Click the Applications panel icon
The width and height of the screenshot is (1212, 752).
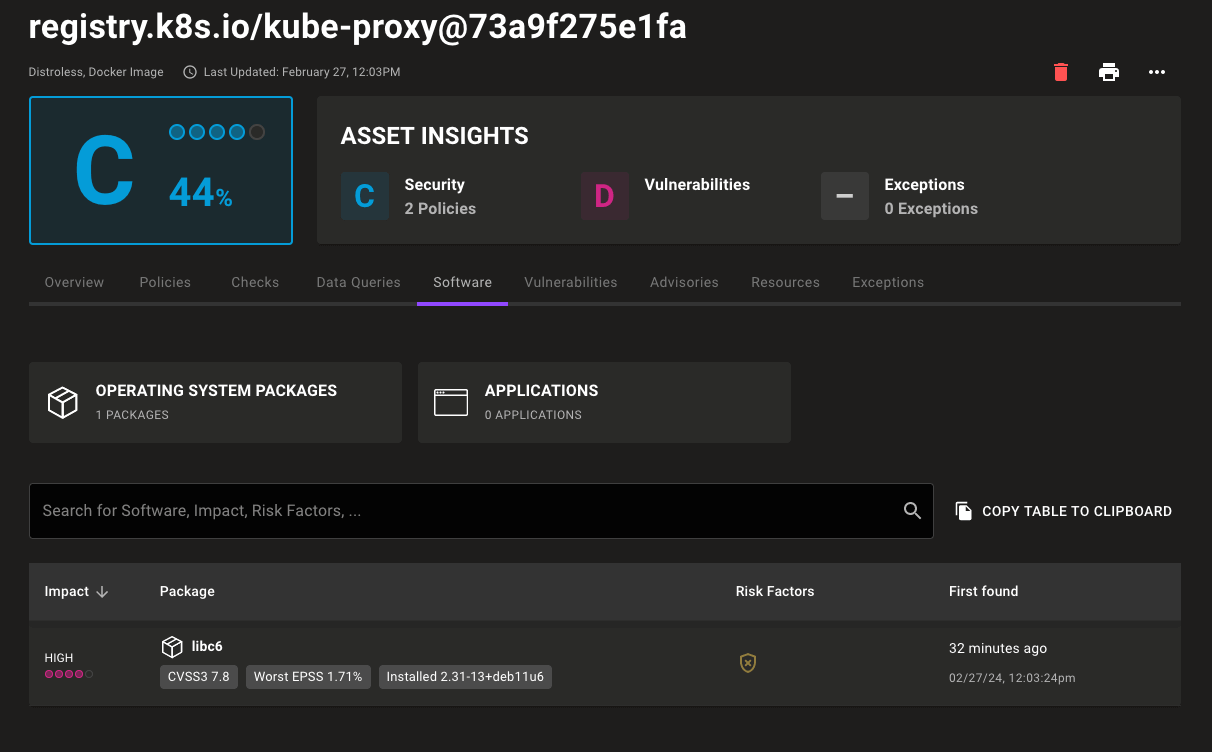pyautogui.click(x=451, y=402)
